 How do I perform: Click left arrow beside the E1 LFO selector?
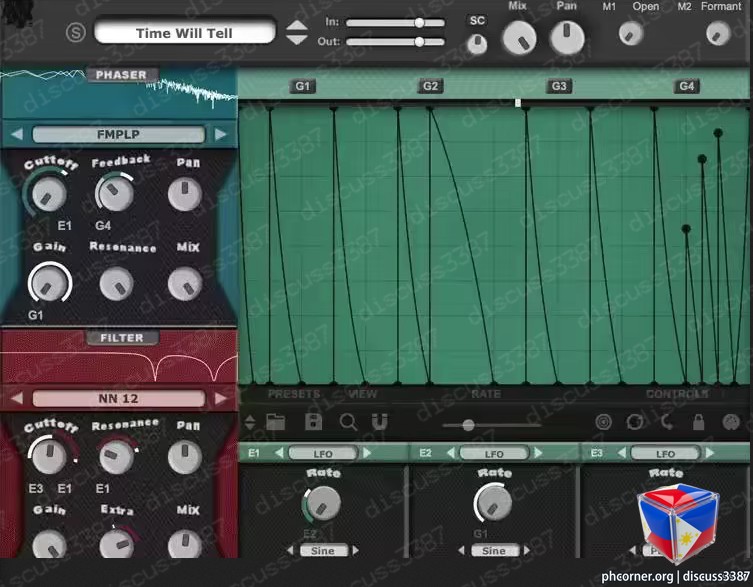point(279,453)
